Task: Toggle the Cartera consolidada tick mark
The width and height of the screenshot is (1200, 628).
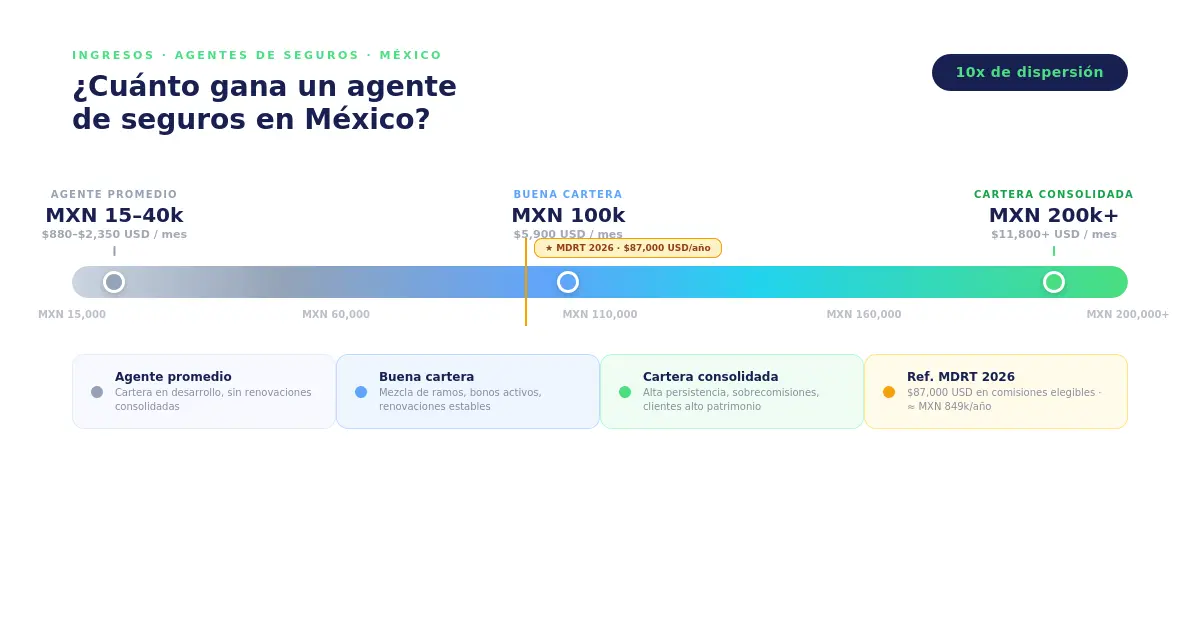Action: coord(1054,251)
